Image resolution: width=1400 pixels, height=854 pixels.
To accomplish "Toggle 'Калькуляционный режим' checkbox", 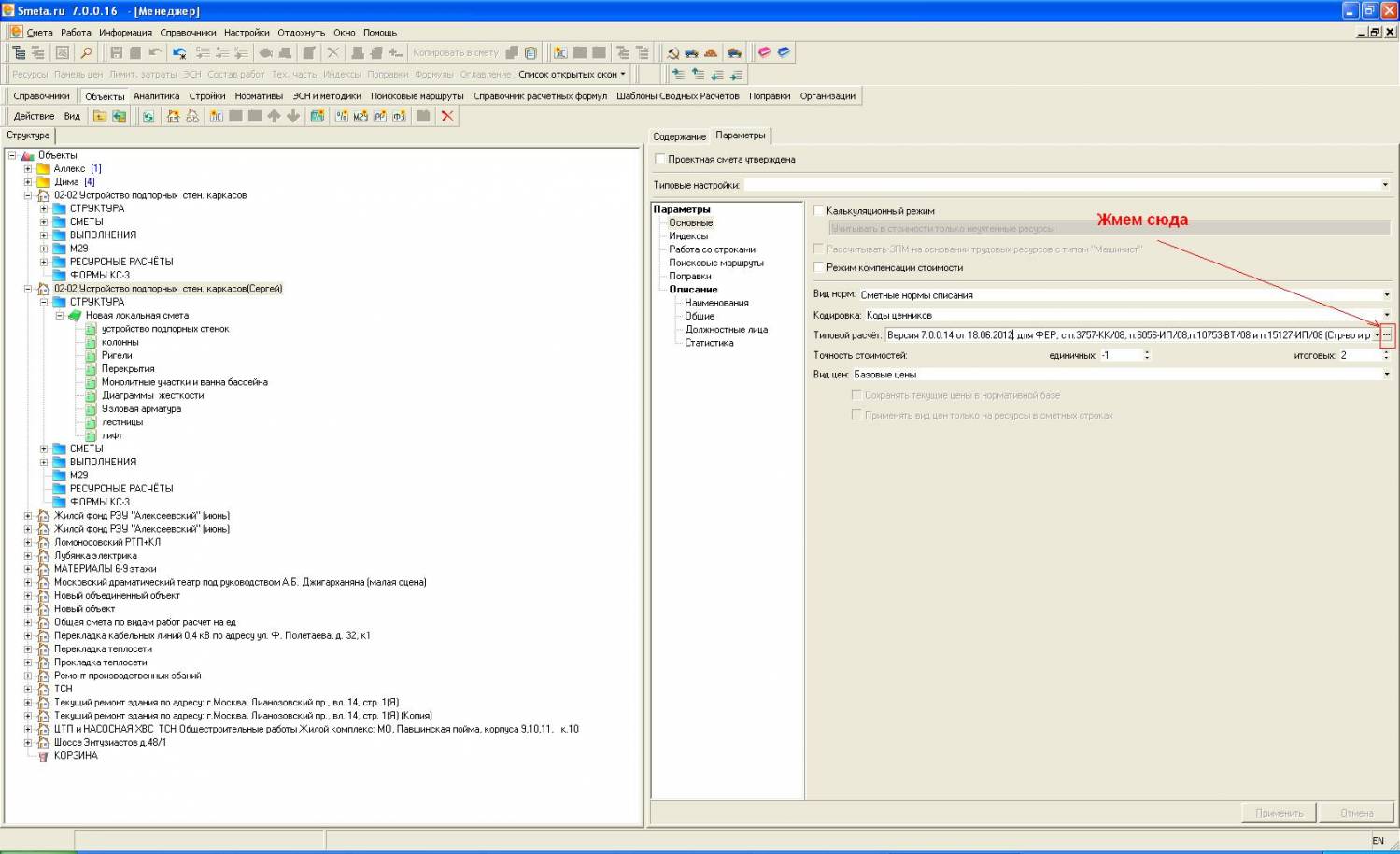I will pos(819,211).
